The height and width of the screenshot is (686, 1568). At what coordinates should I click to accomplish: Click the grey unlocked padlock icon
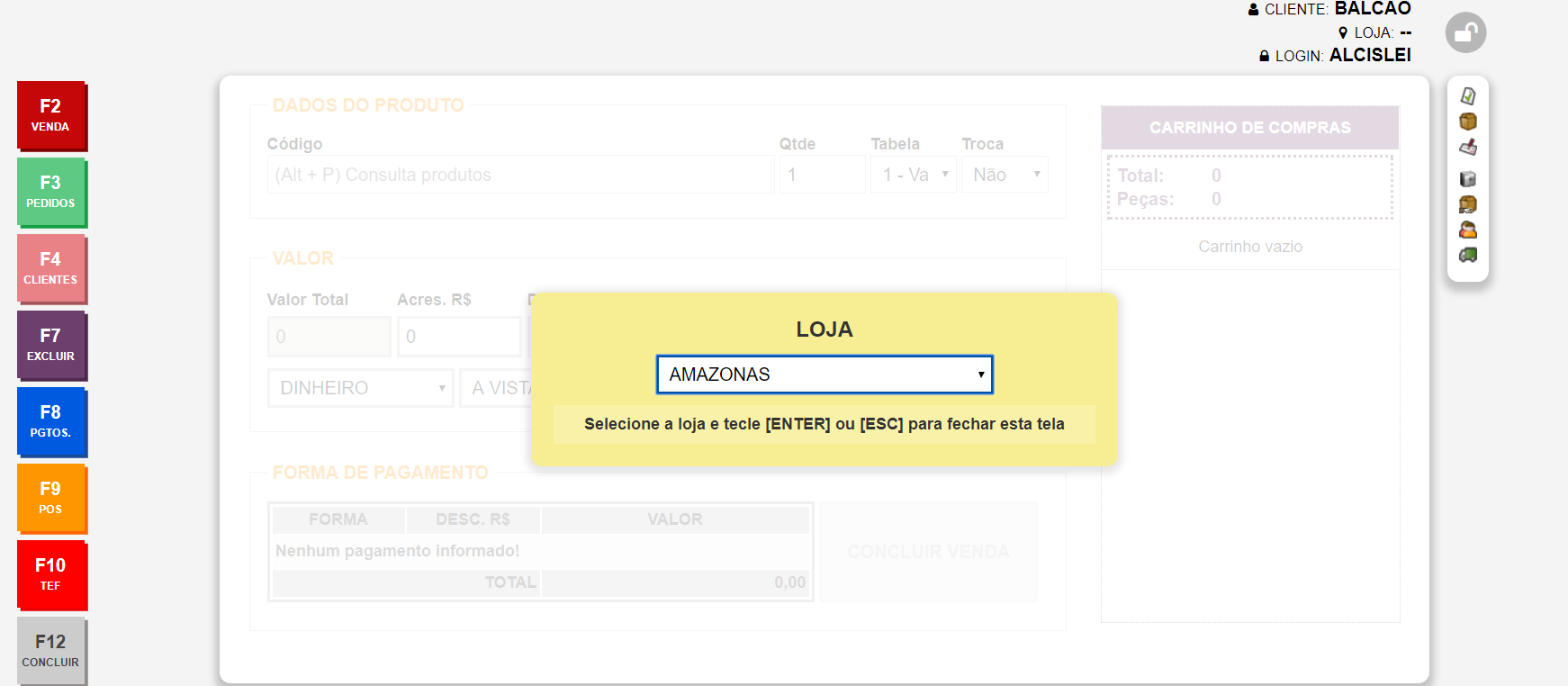pos(1465,33)
